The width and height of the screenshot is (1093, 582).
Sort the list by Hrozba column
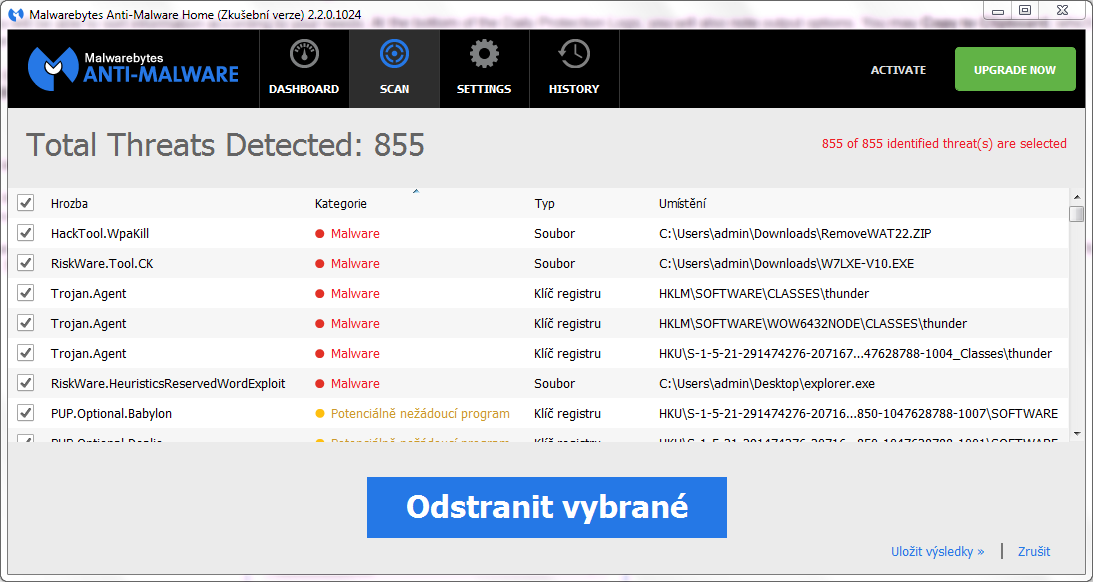[x=69, y=204]
